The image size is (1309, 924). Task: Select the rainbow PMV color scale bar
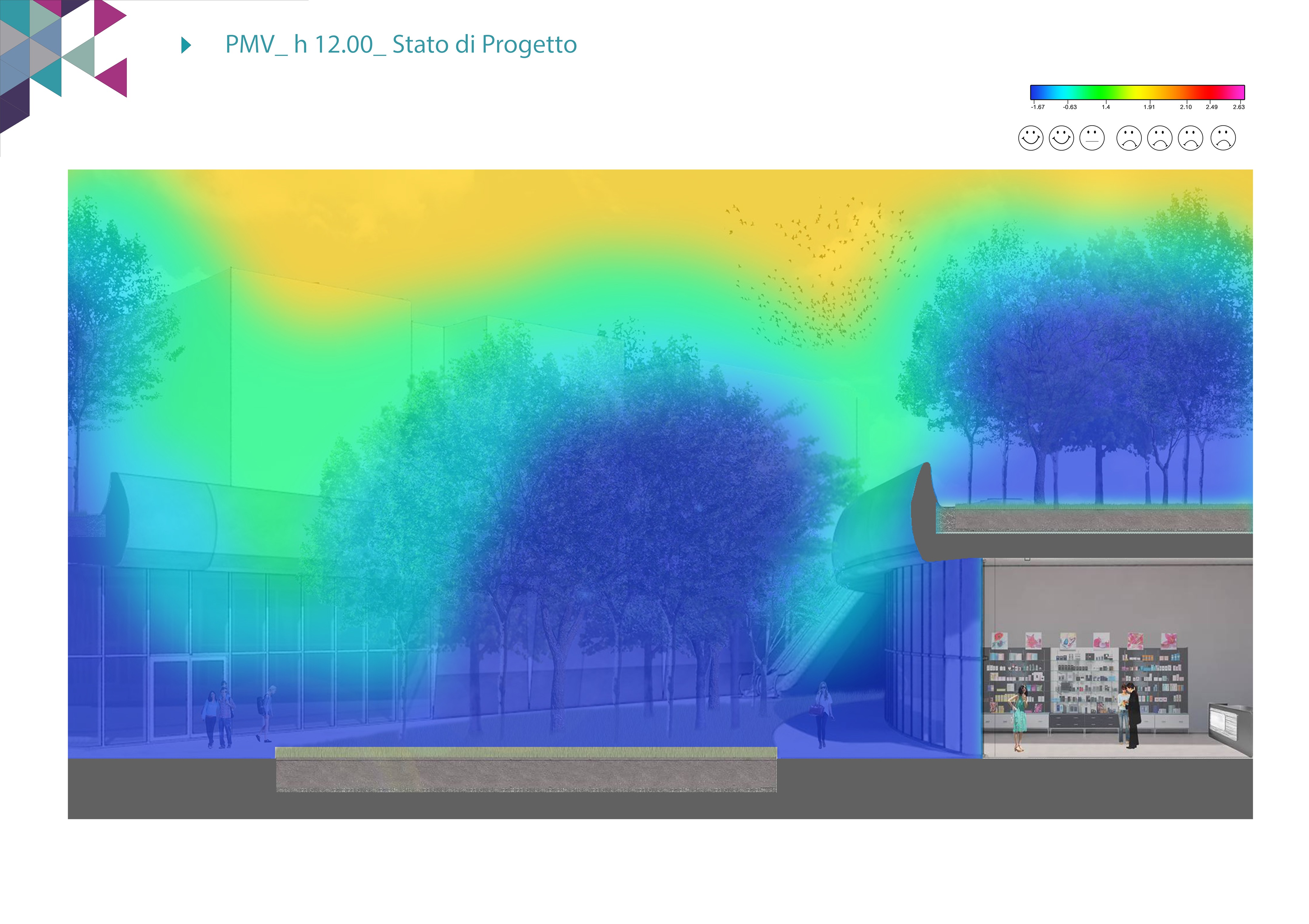1137,92
